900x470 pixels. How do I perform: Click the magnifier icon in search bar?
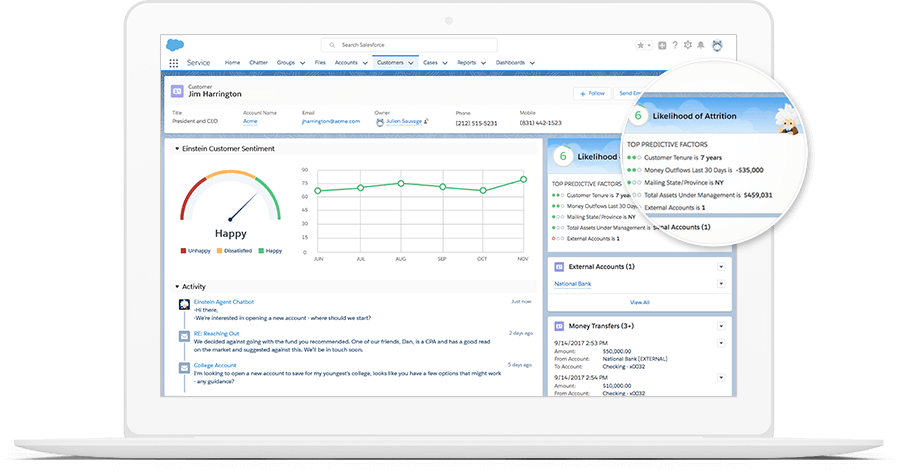click(332, 45)
